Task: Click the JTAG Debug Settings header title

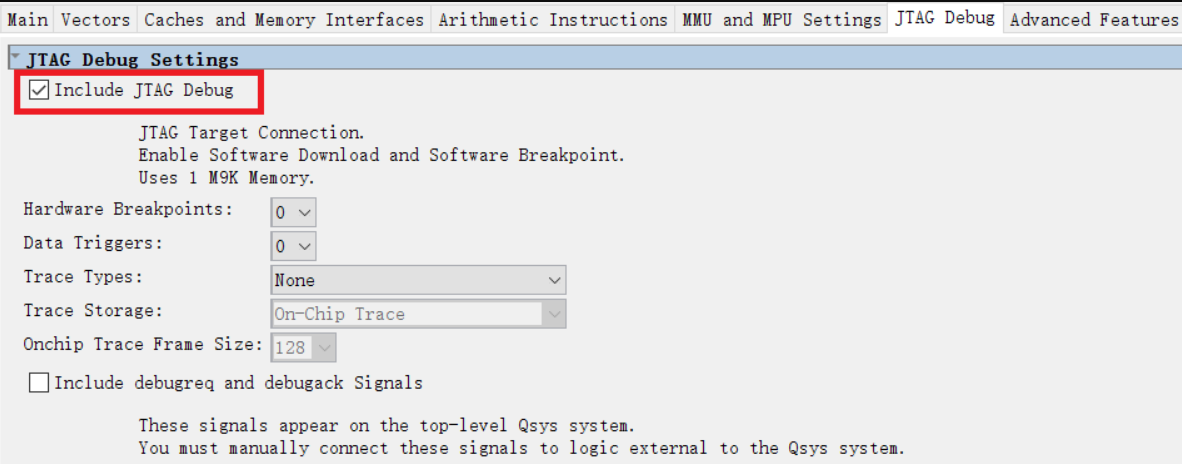Action: (133, 60)
